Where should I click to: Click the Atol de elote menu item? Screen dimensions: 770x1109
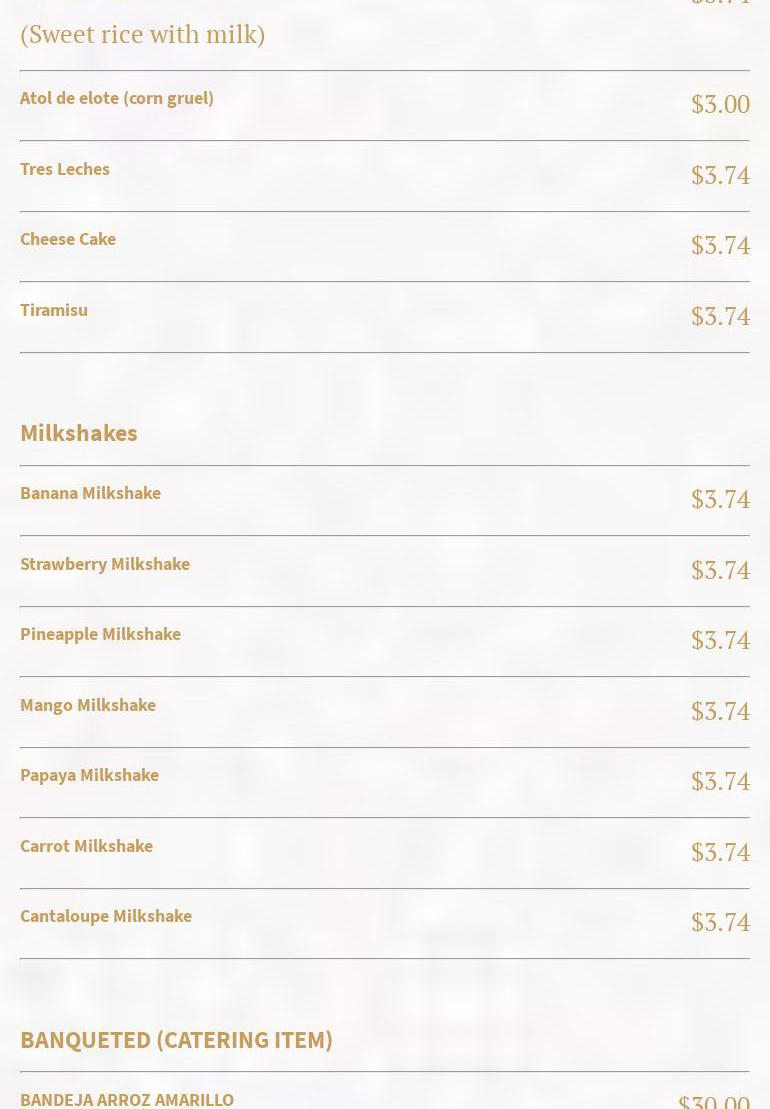tap(117, 98)
